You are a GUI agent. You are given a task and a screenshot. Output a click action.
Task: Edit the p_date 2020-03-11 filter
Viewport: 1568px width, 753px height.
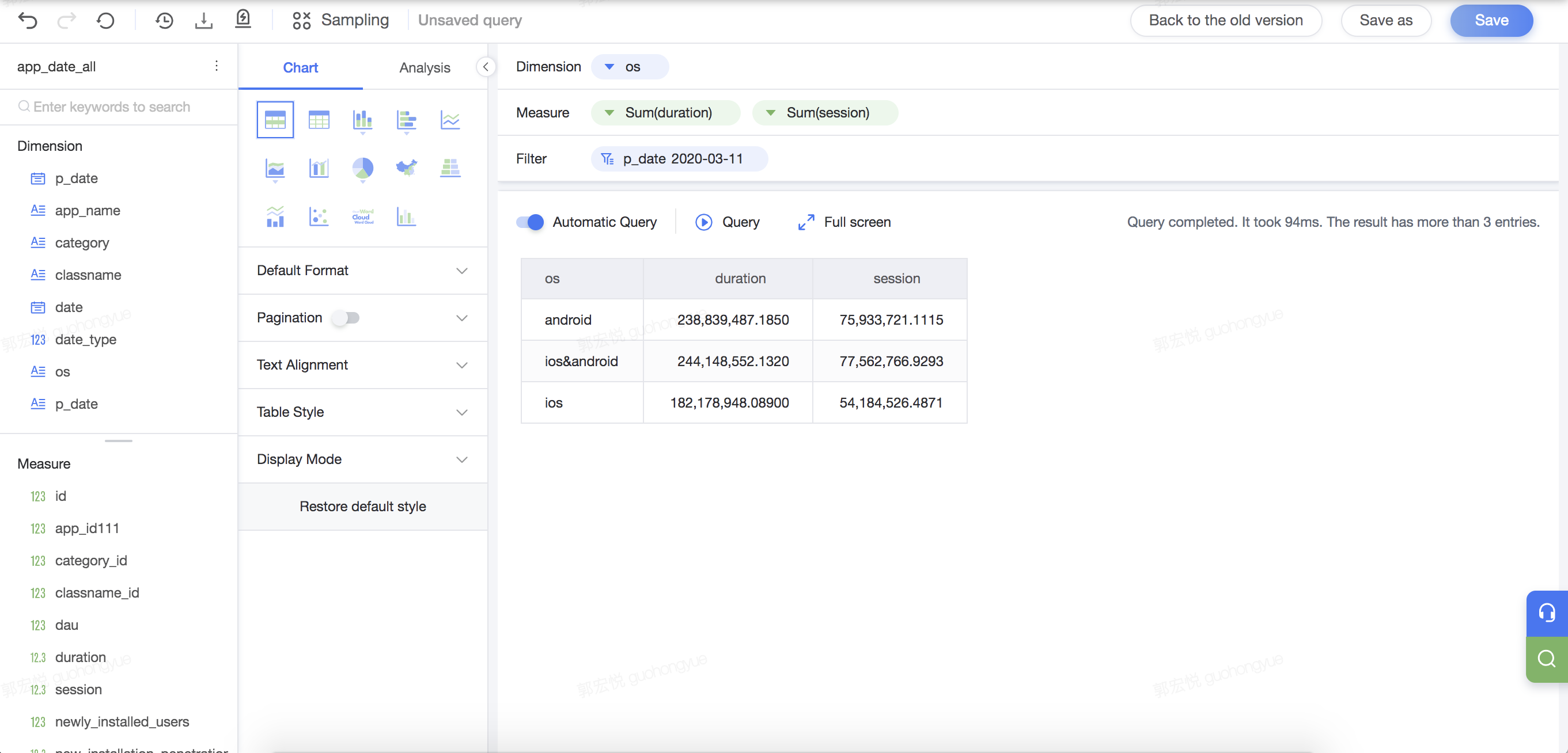pos(679,159)
